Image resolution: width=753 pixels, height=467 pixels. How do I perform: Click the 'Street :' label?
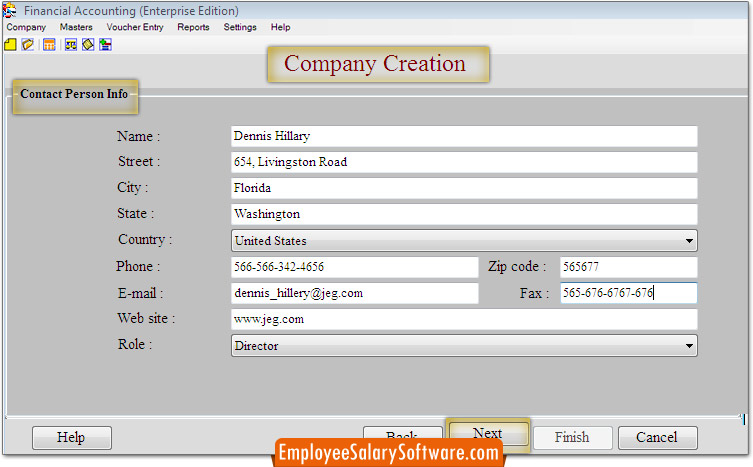(139, 161)
